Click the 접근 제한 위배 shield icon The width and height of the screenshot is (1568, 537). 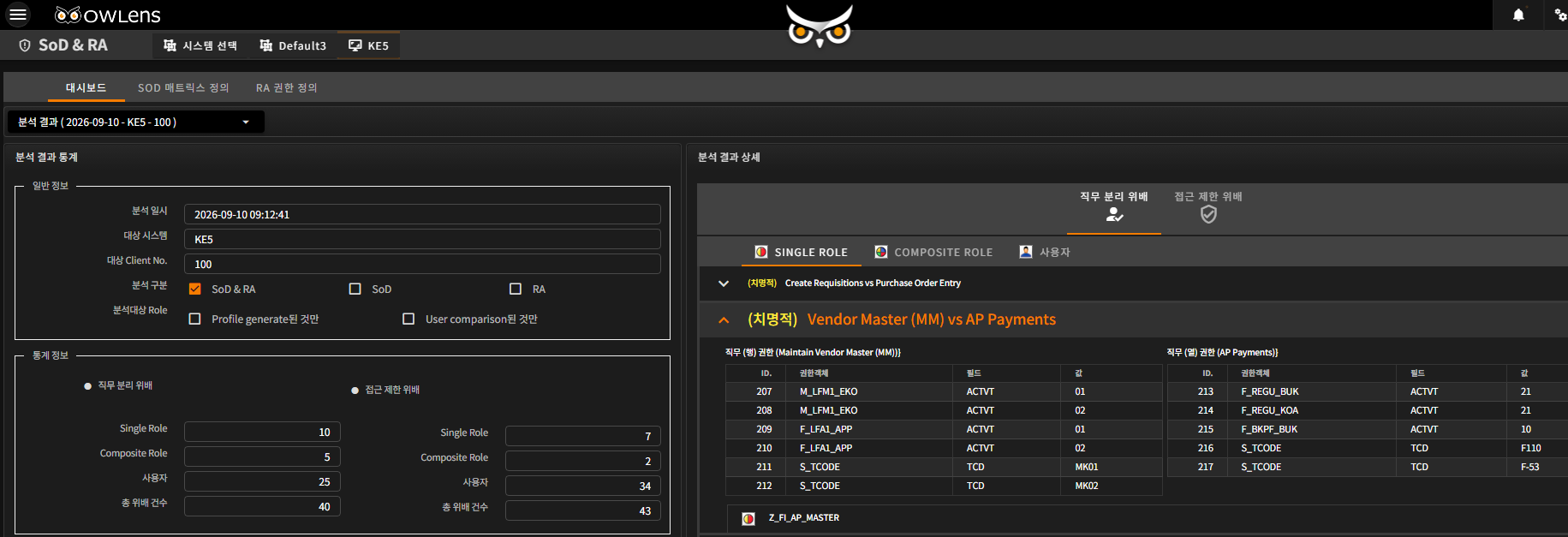click(x=1208, y=214)
